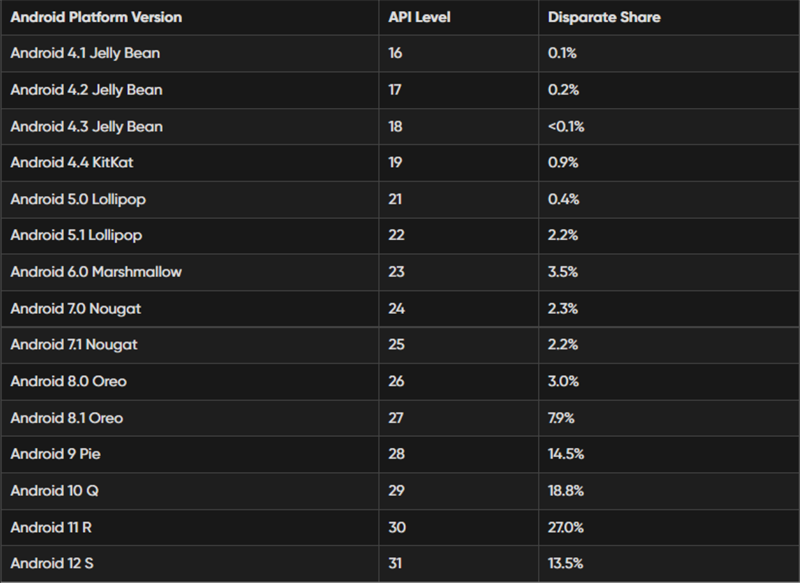Click the 27.0% share value
Screen dimensions: 800x583
point(566,527)
